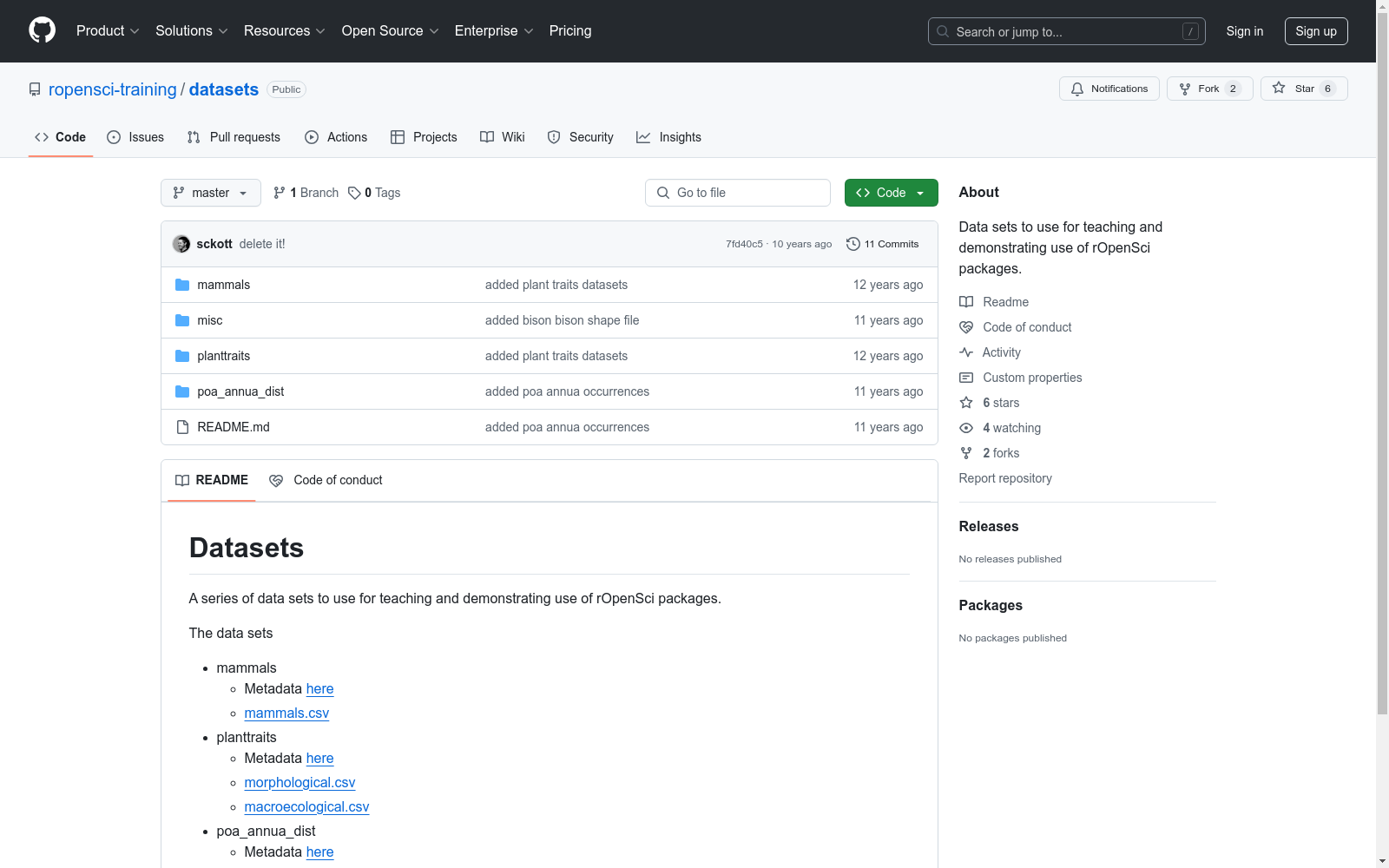Open the 'delete it!' commit message
The image size is (1389, 868).
(x=262, y=244)
